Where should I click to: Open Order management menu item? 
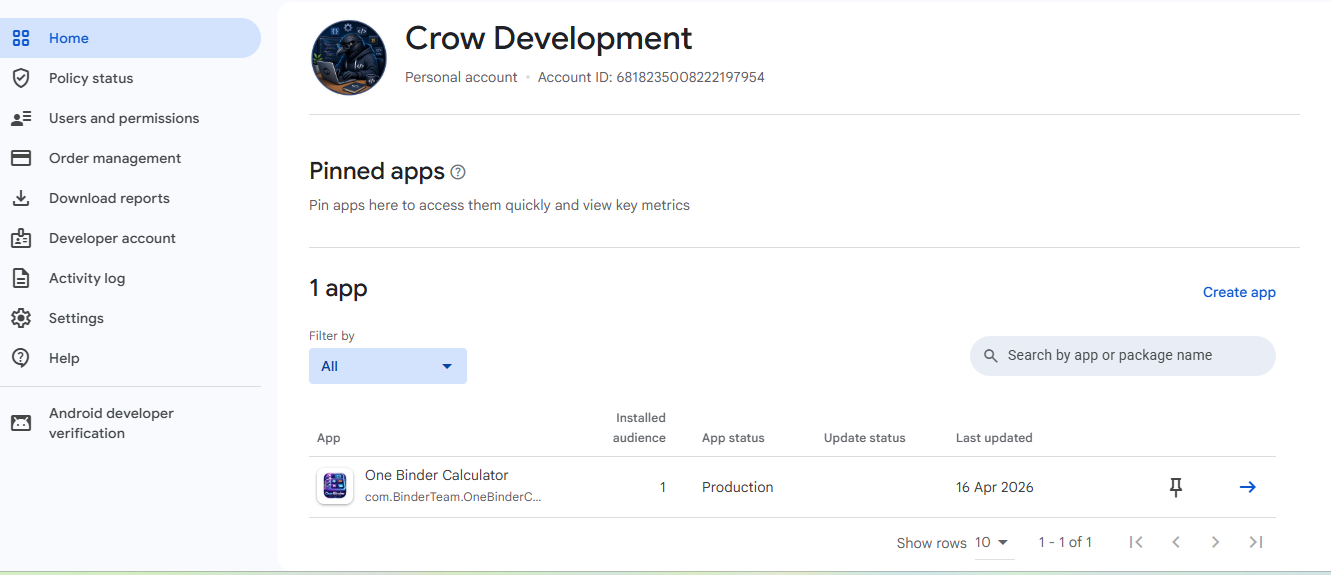click(115, 158)
